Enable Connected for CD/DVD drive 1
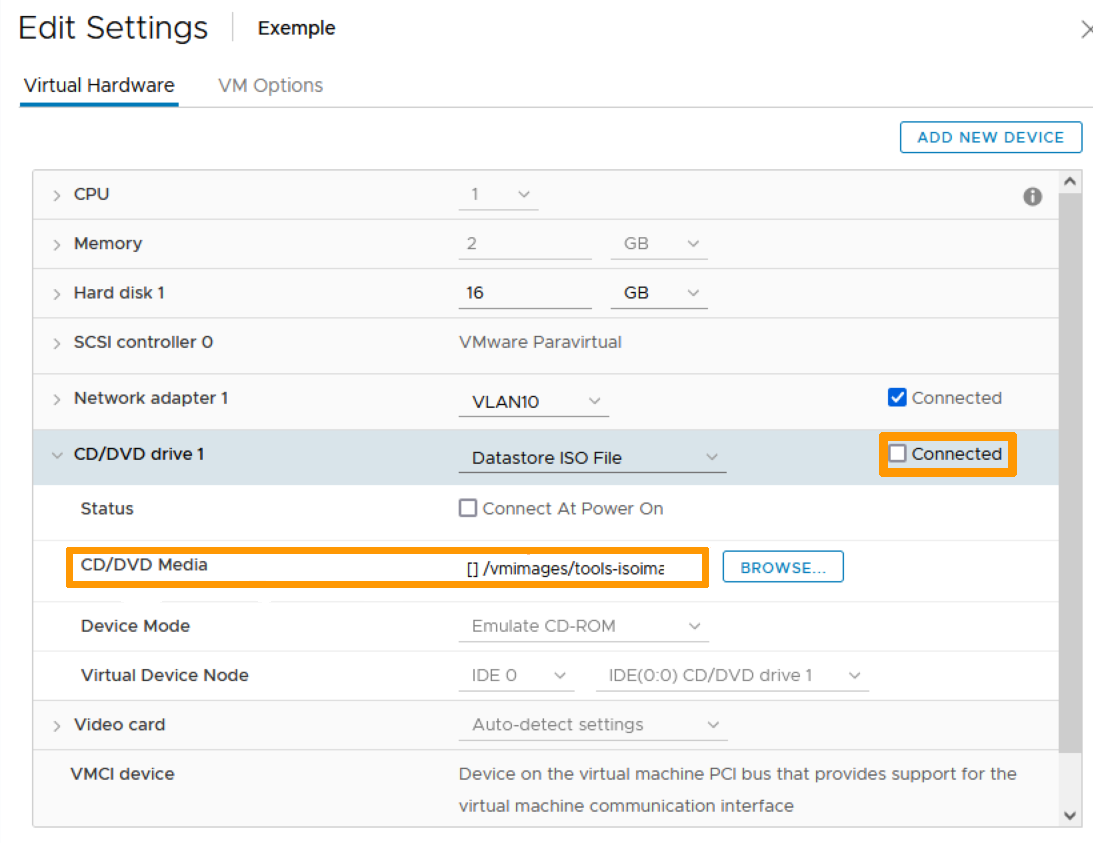 (x=898, y=454)
